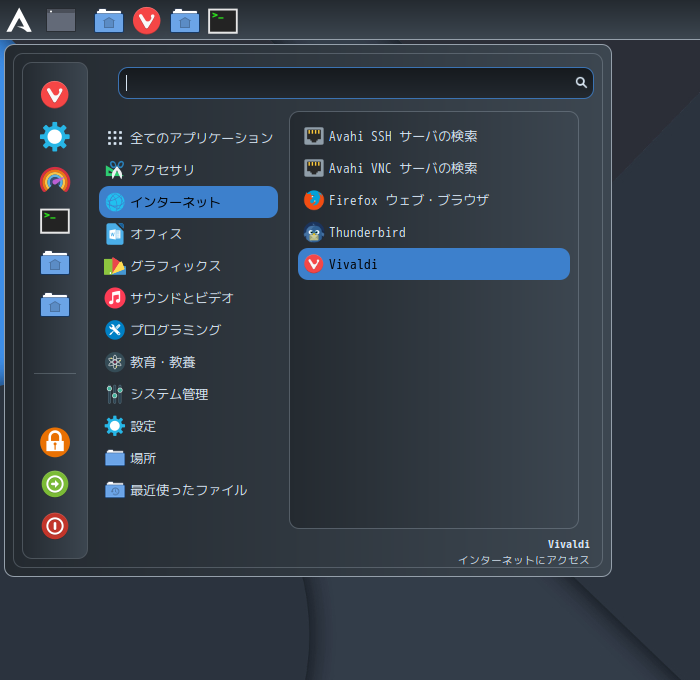Launch Thunderbird mail client
The height and width of the screenshot is (680, 700).
tap(434, 233)
